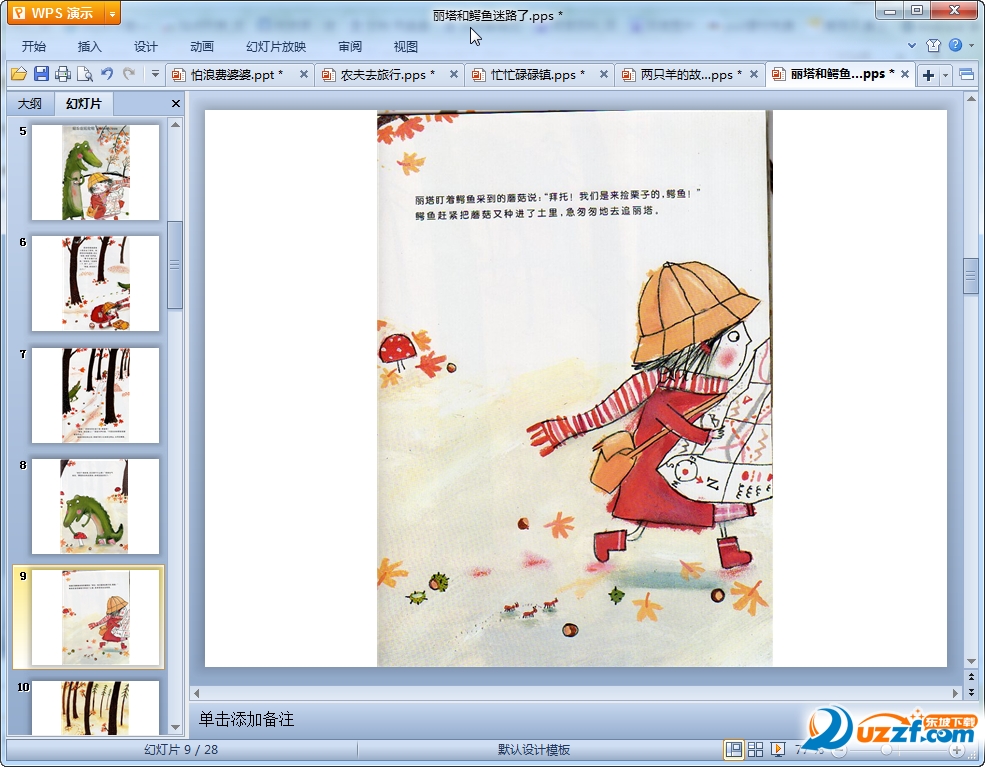985x767 pixels.
Task: Select slide 10 thumbnail
Action: [x=95, y=707]
